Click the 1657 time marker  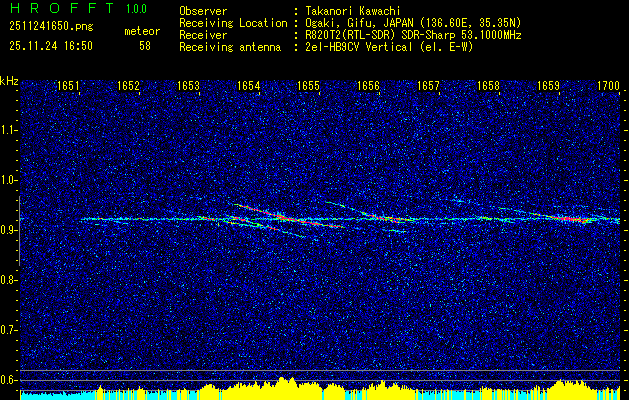(428, 86)
